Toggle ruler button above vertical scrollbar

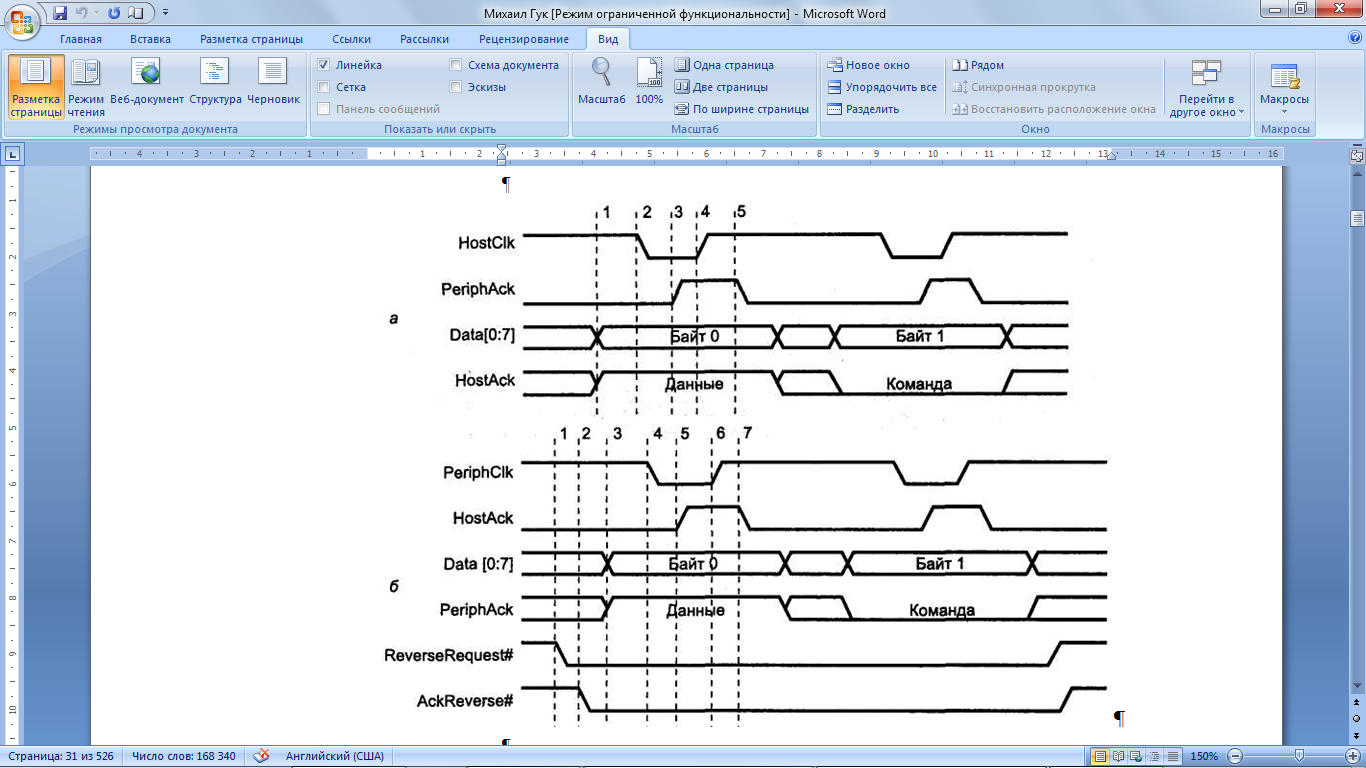point(1357,155)
